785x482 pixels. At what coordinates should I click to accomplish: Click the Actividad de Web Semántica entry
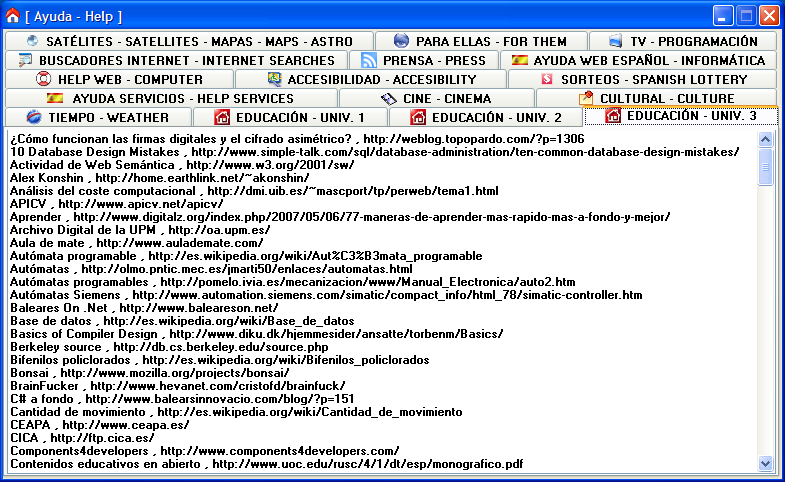[182, 165]
